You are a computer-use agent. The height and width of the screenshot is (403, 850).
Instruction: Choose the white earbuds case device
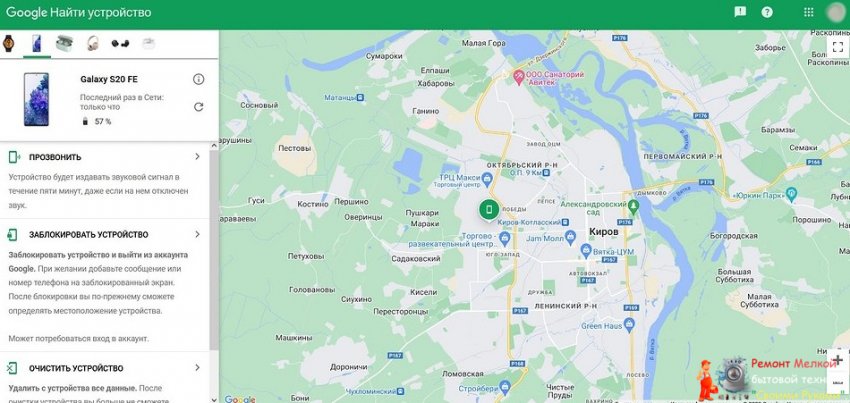tap(148, 43)
